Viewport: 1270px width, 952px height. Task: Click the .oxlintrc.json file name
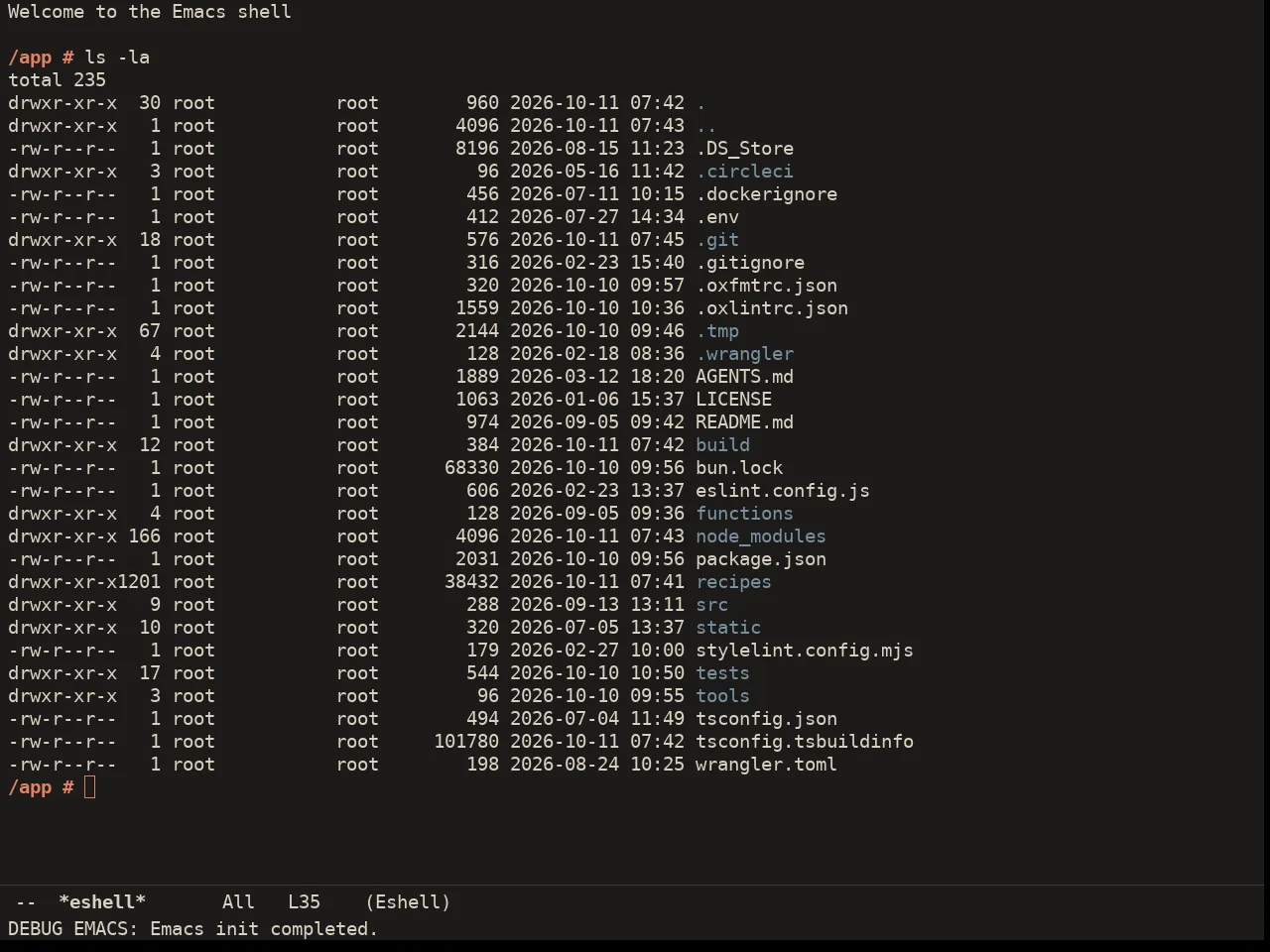click(772, 308)
